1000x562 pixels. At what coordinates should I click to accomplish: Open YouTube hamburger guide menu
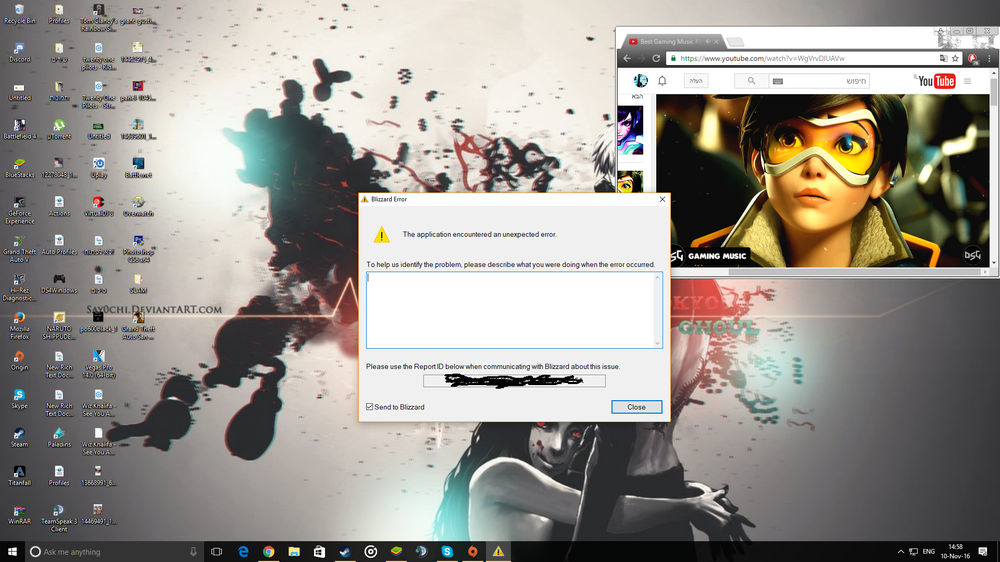(967, 81)
